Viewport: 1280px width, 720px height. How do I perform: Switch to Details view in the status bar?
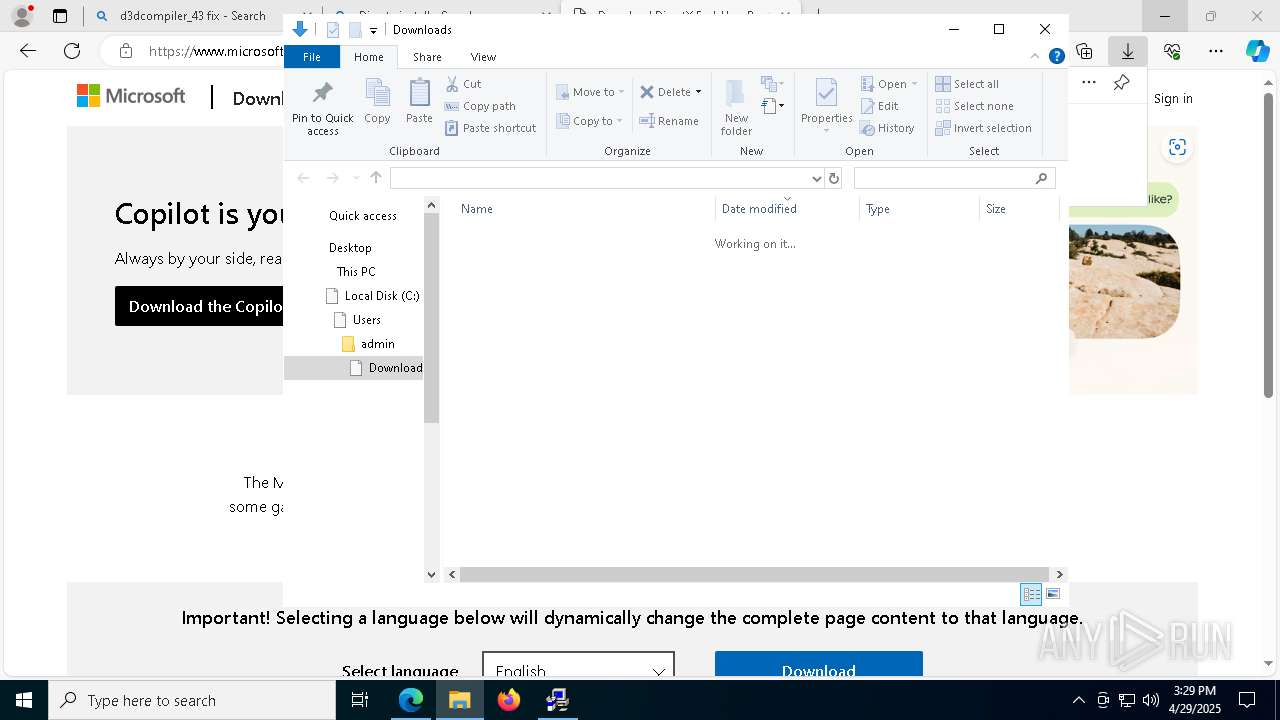pos(1031,594)
